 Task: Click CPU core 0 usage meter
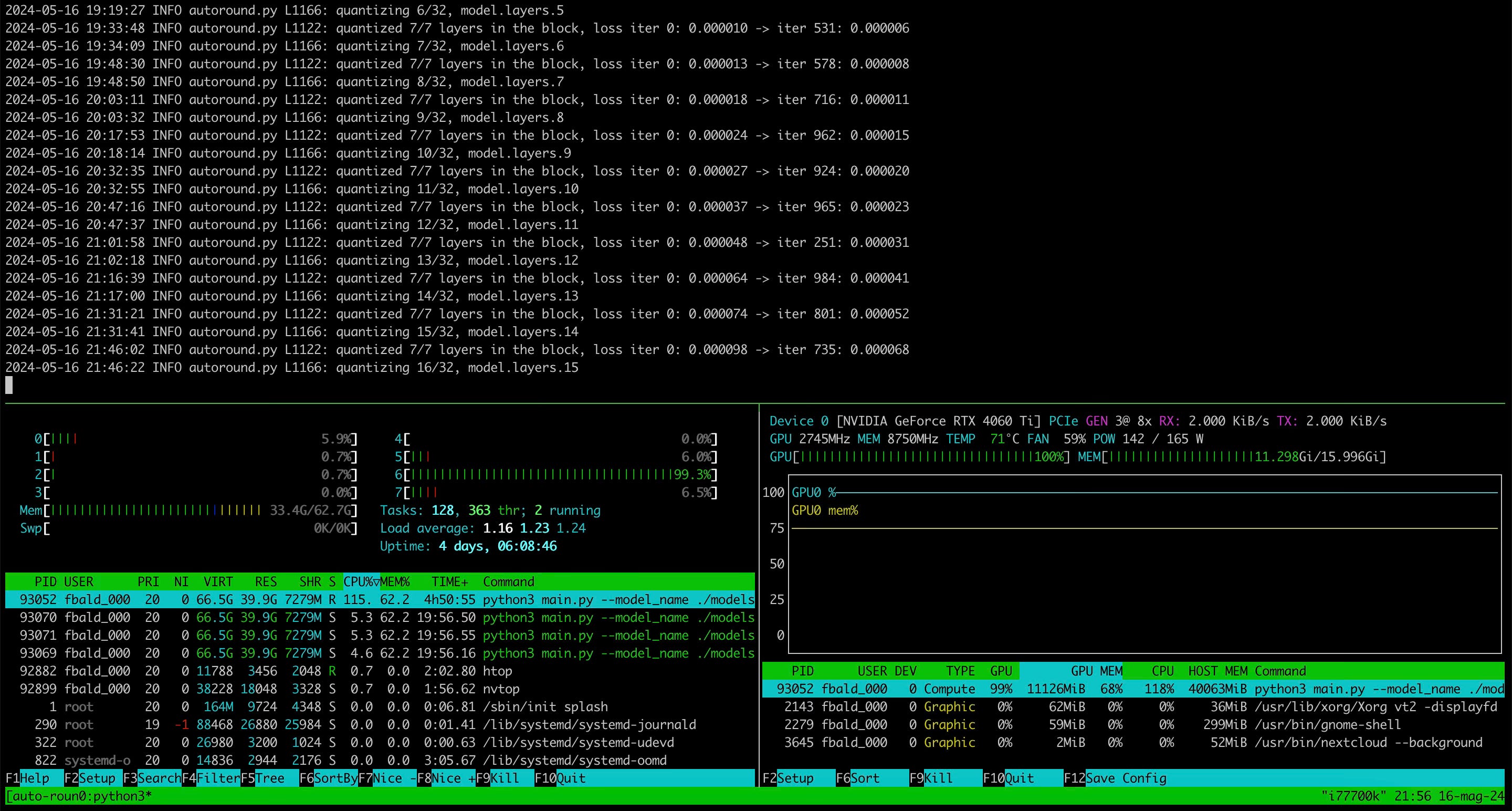(196, 439)
